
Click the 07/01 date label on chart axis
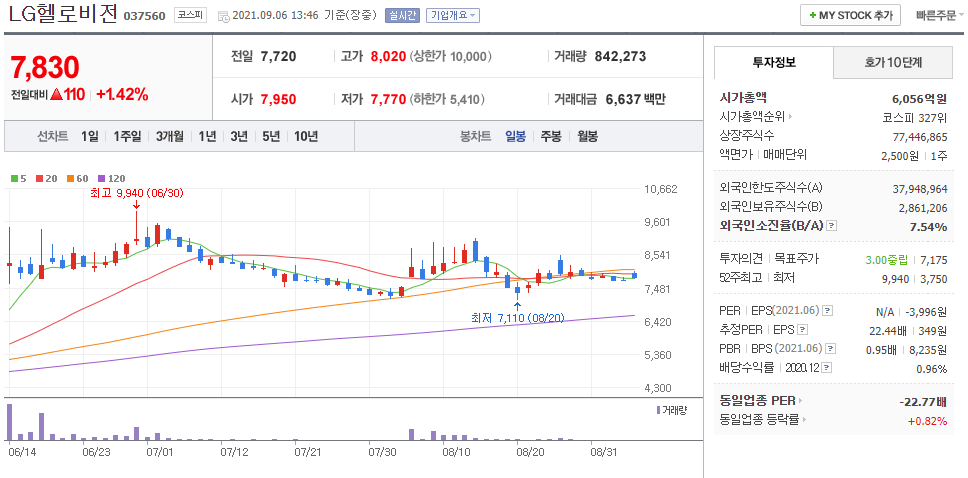[159, 452]
